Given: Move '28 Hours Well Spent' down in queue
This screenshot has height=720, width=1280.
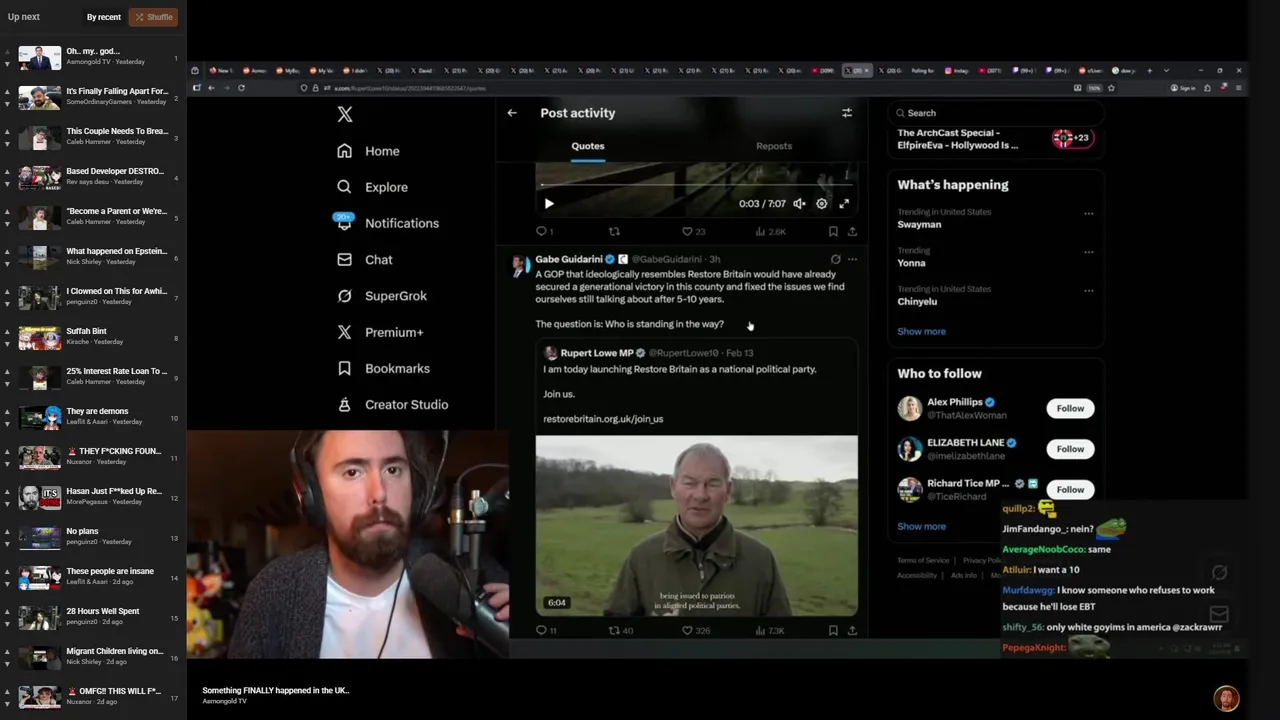Looking at the screenshot, I should point(7,625).
